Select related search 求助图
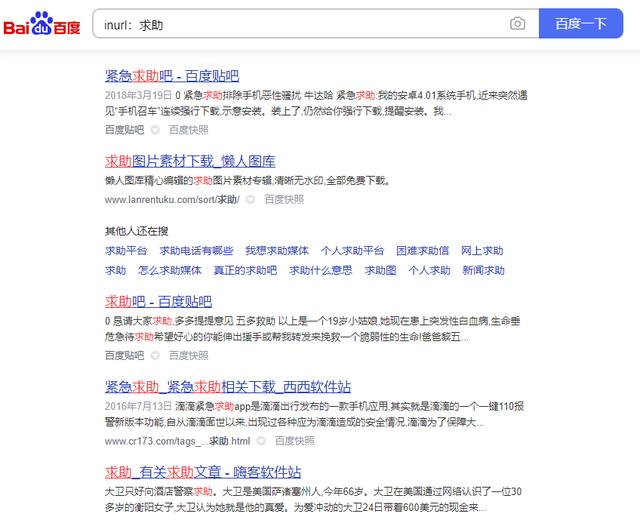The height and width of the screenshot is (520, 640). [380, 270]
